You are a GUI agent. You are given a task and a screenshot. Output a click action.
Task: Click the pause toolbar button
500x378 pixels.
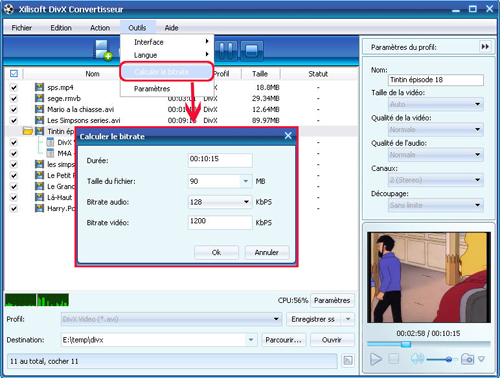226,51
